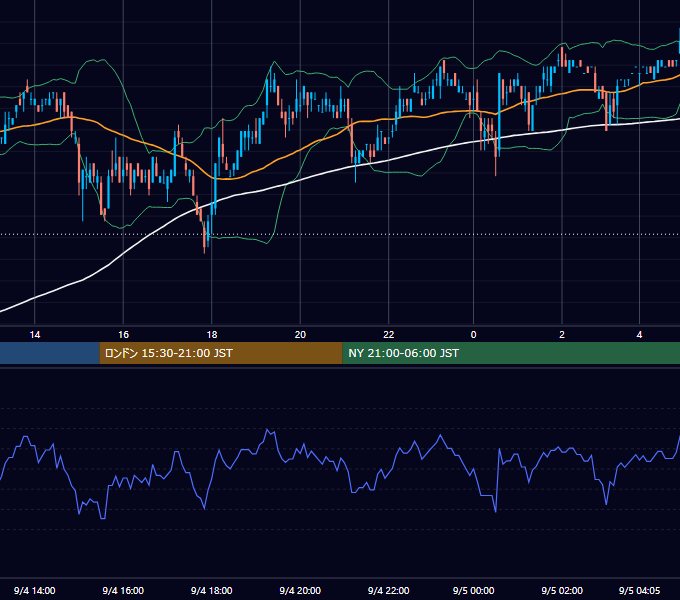Click time axis label 16 on price chart
This screenshot has height=600, width=680.
123,335
